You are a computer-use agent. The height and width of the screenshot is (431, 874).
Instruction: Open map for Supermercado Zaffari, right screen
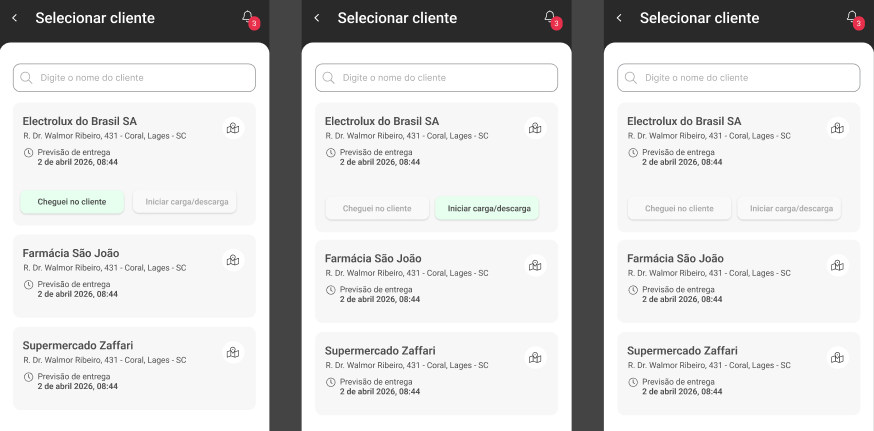[837, 357]
